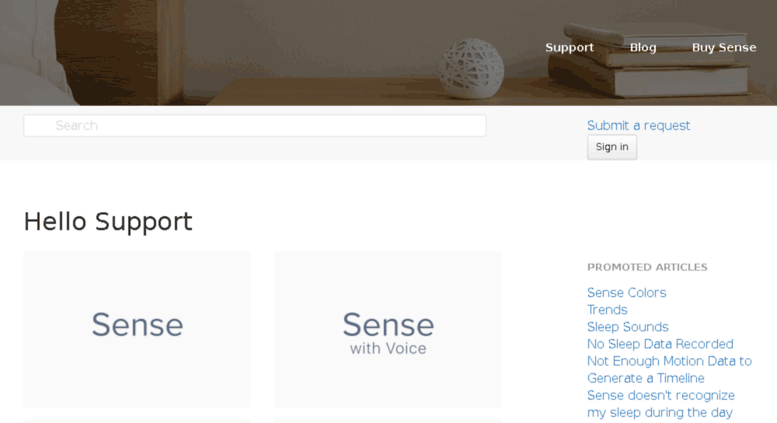Screen dimensions: 777x423
Task: Click the Promoted Articles heading
Action: click(647, 267)
